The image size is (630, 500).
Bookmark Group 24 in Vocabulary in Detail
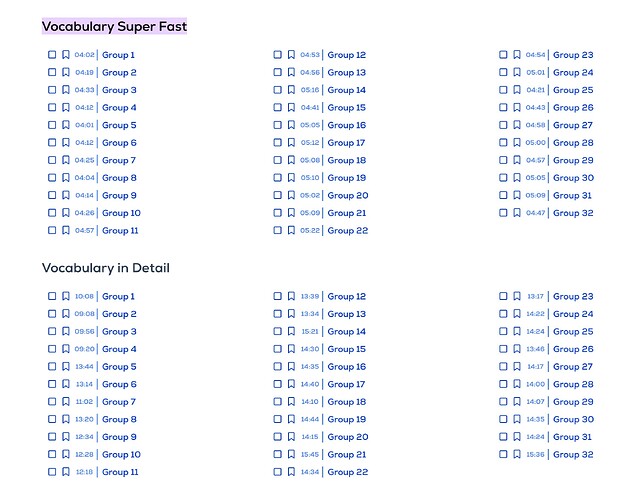coord(517,314)
